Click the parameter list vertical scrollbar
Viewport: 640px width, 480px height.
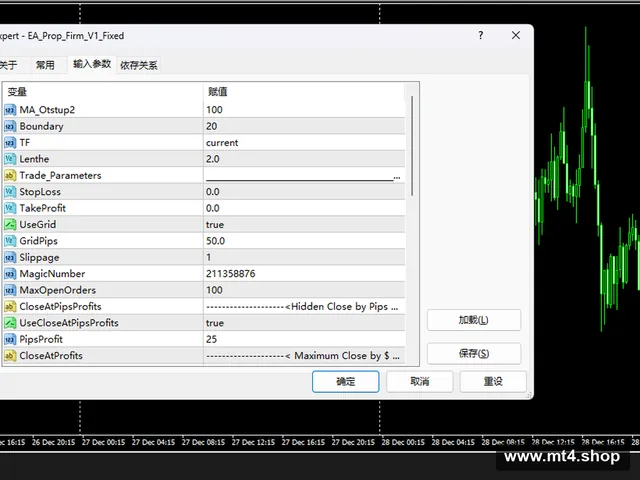click(x=412, y=146)
